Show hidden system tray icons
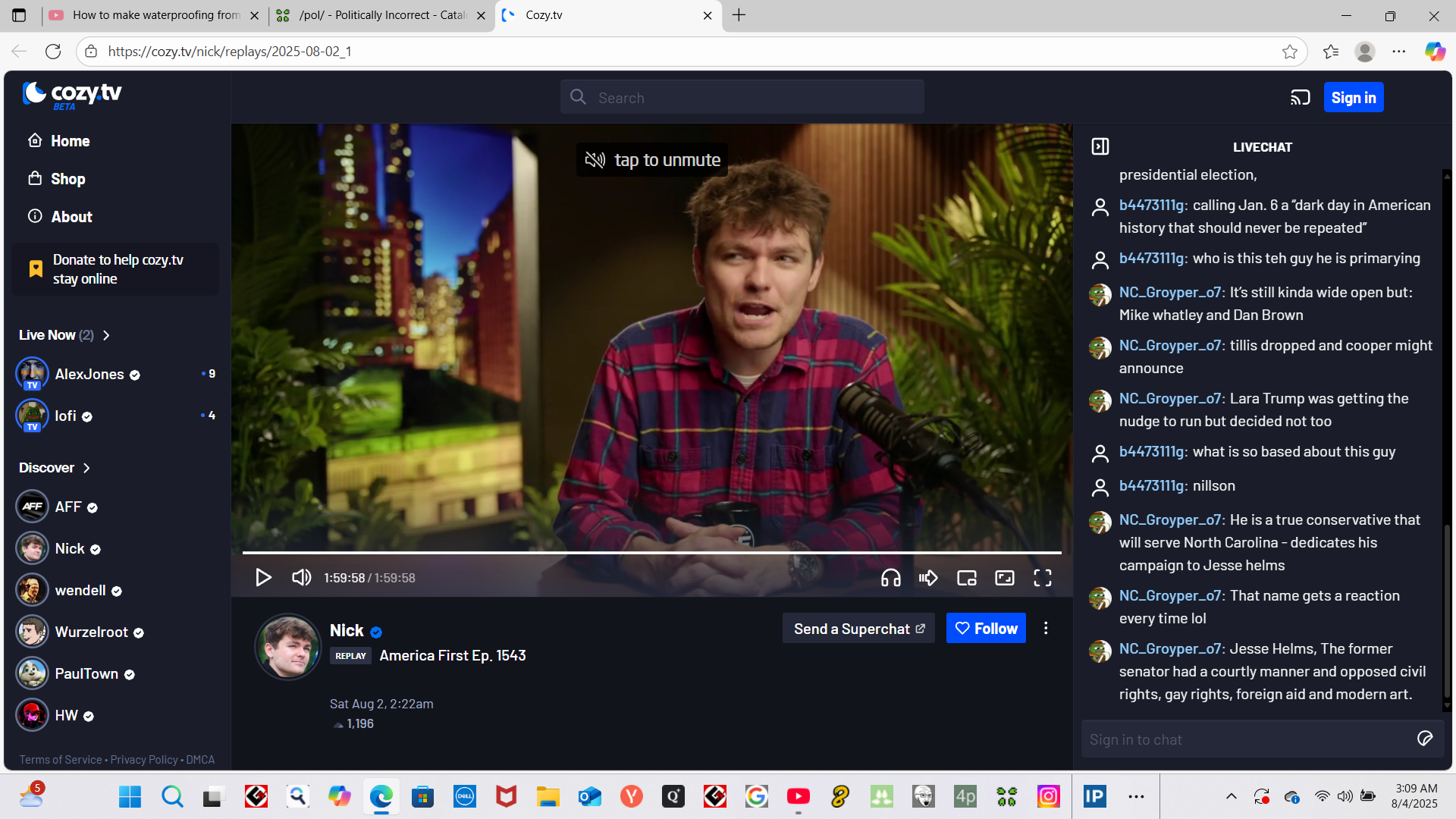1456x819 pixels. (x=1232, y=796)
